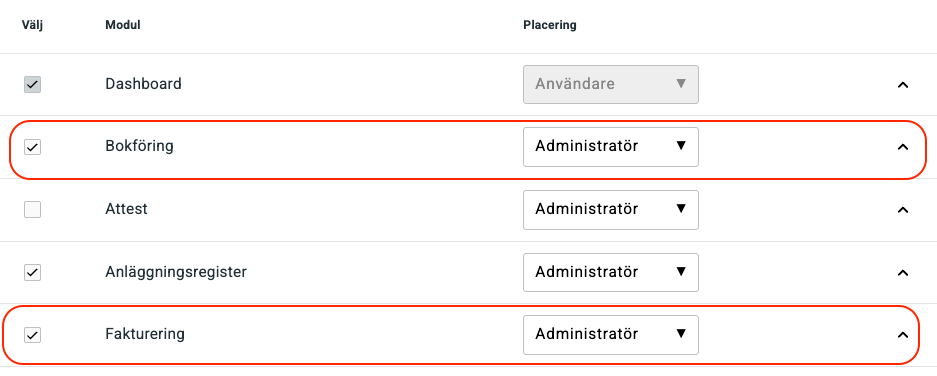Toggle the greyed Dashboard checkbox

point(32,84)
